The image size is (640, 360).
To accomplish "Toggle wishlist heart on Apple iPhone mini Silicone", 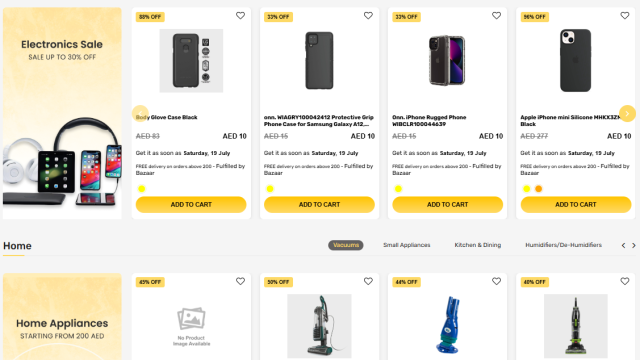I will (x=624, y=16).
